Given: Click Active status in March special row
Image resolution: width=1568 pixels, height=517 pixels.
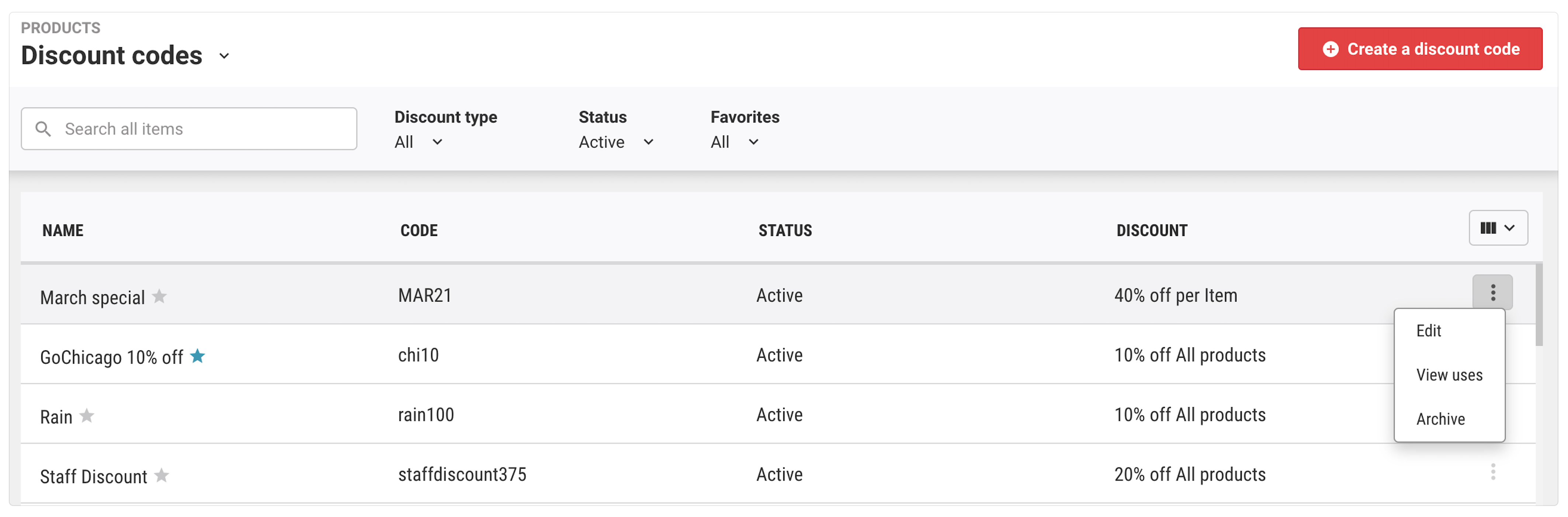Looking at the screenshot, I should 779,296.
